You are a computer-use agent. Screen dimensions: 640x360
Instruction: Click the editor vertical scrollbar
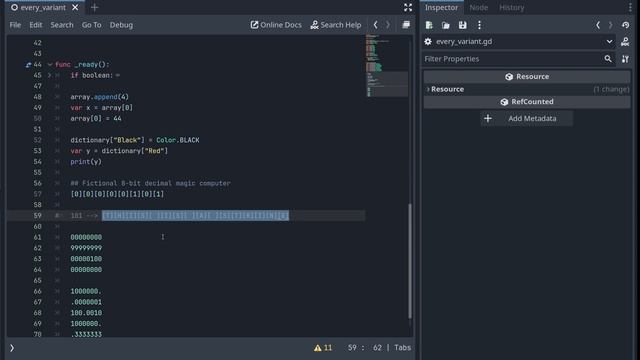[410, 261]
